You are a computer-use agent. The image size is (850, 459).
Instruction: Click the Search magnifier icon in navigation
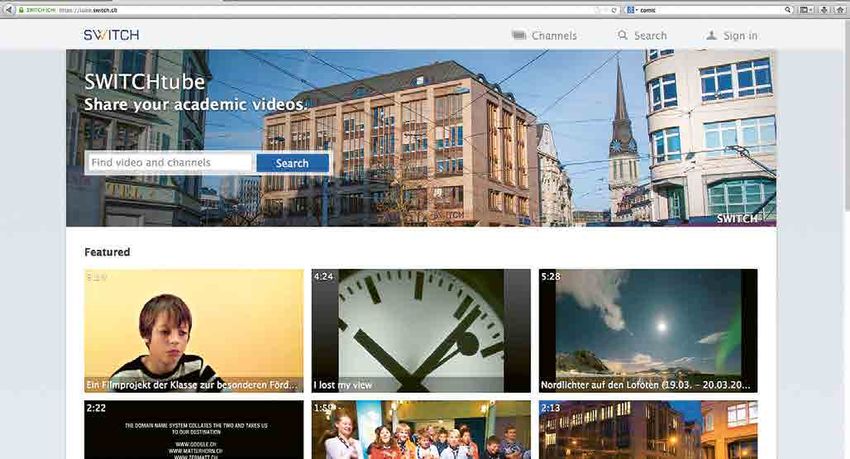622,35
